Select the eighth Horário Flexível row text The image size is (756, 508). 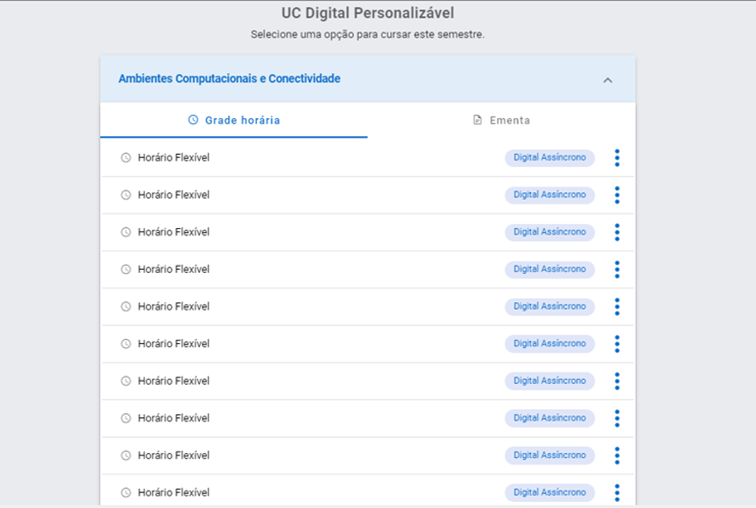coord(174,418)
